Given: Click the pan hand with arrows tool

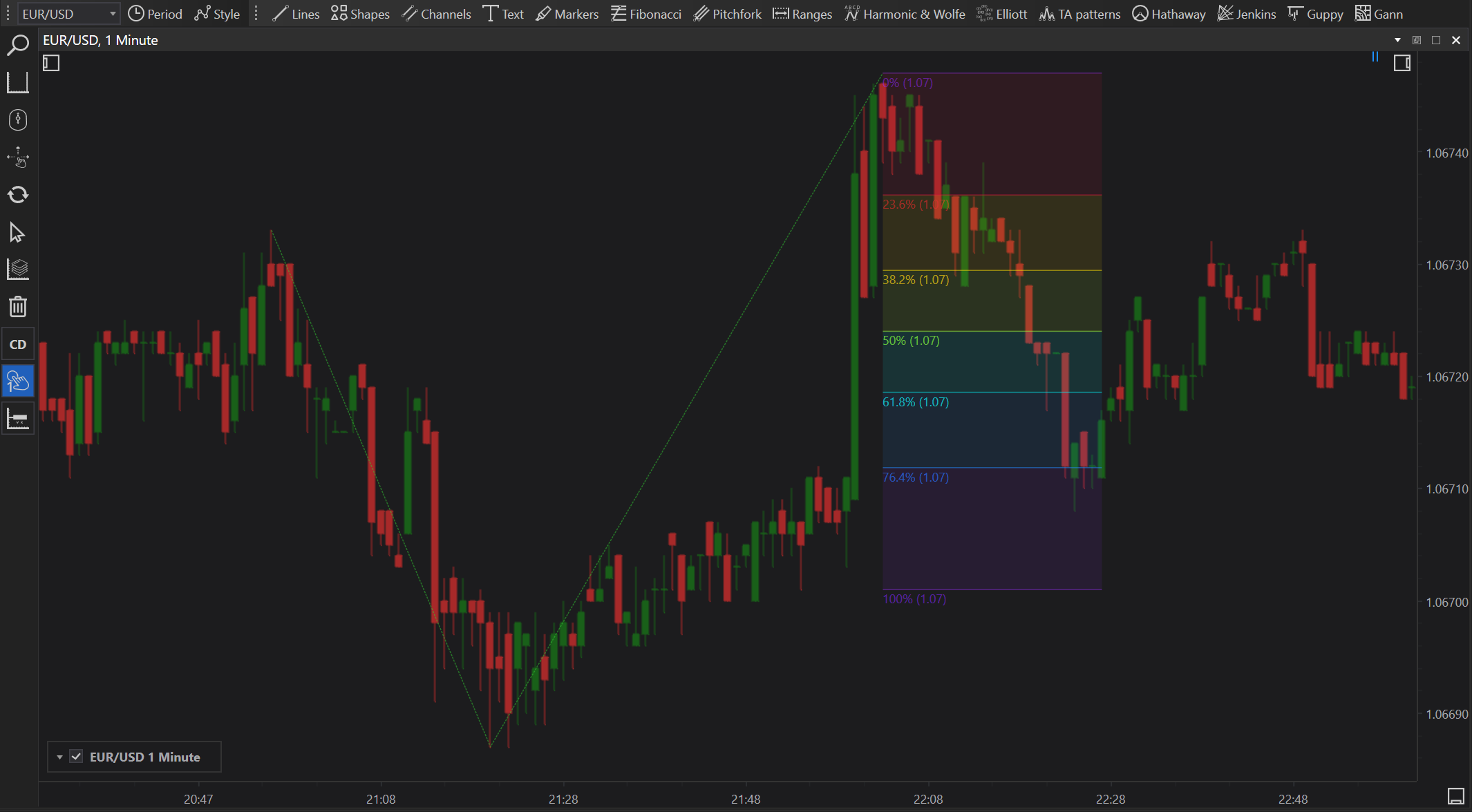Looking at the screenshot, I should click(x=17, y=158).
